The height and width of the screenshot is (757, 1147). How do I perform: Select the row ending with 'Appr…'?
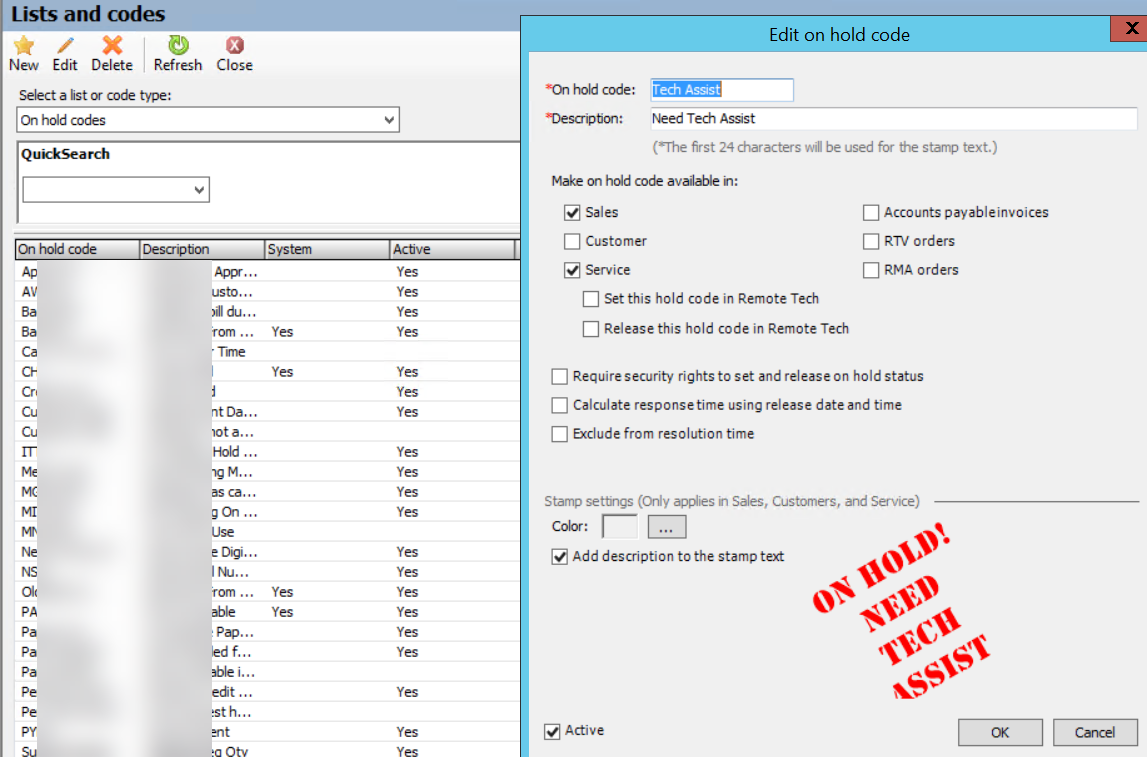click(x=267, y=272)
